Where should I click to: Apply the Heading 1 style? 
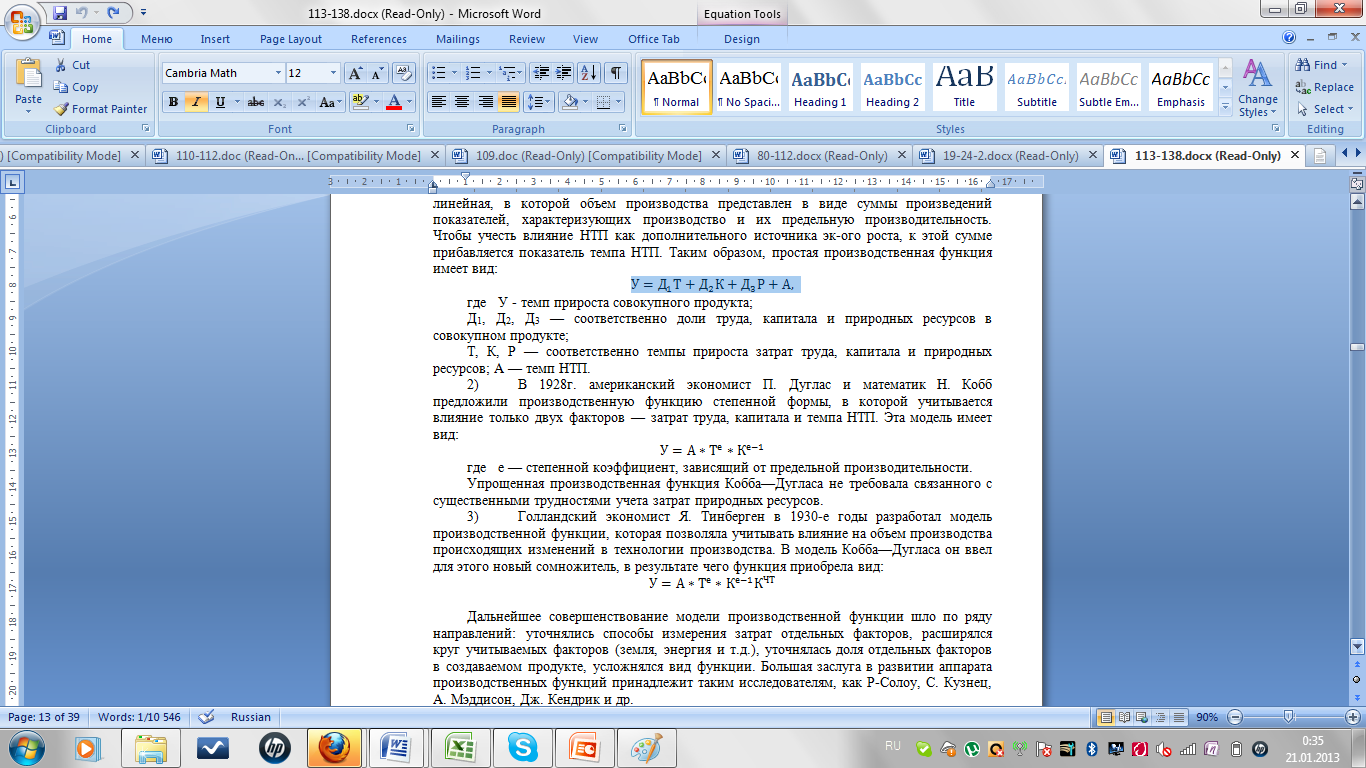tap(820, 87)
